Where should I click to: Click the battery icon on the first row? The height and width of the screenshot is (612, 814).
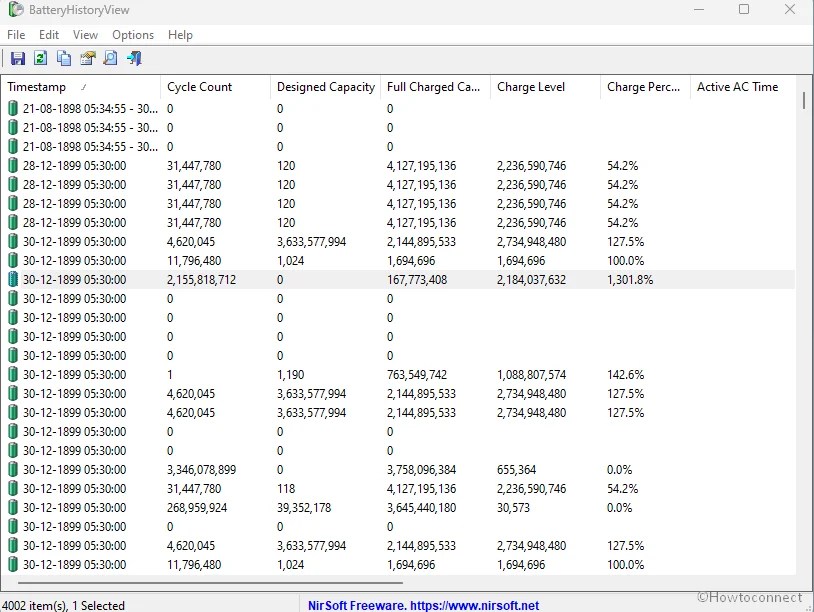[x=11, y=108]
